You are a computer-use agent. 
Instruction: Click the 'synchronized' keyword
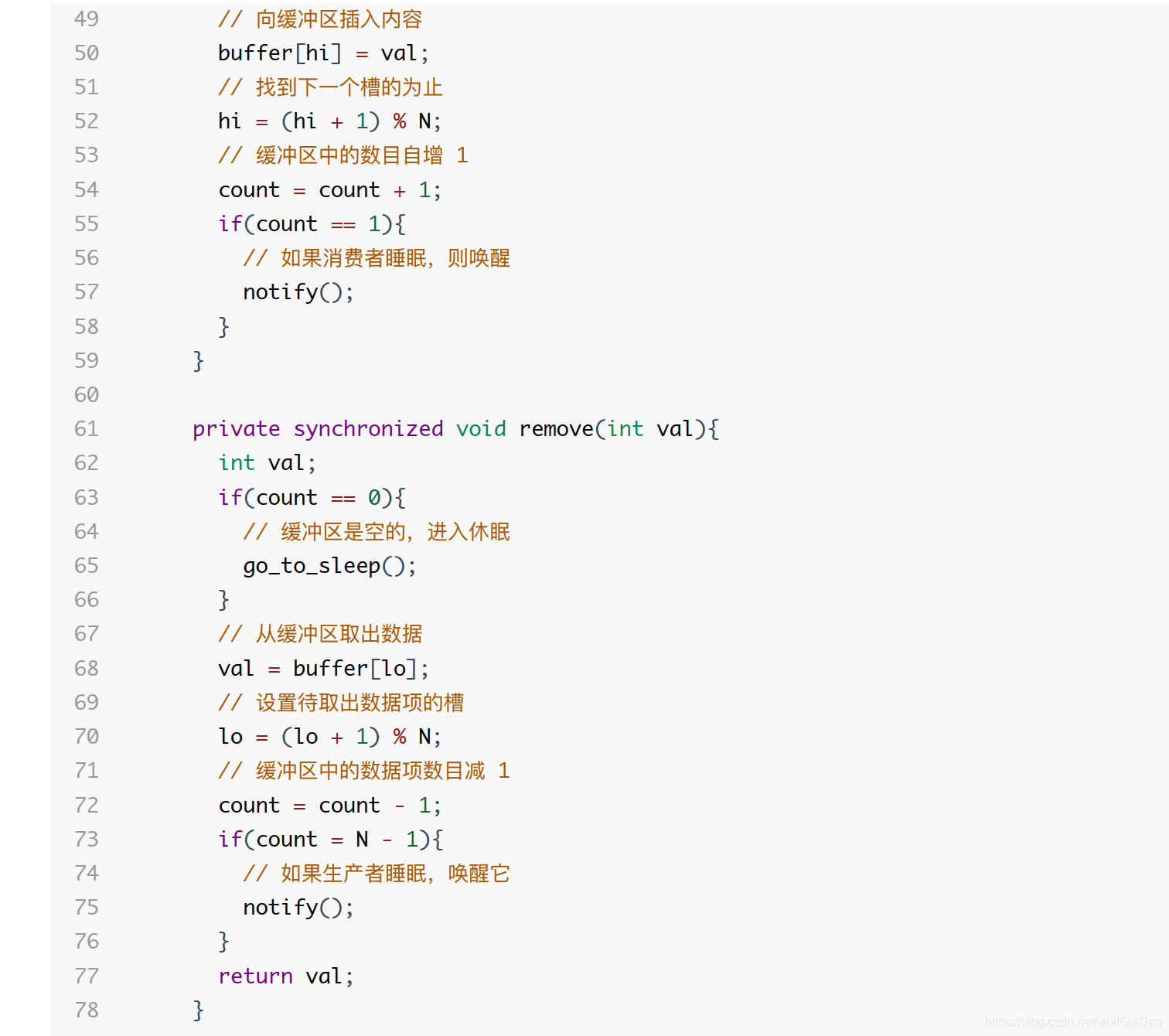click(368, 428)
